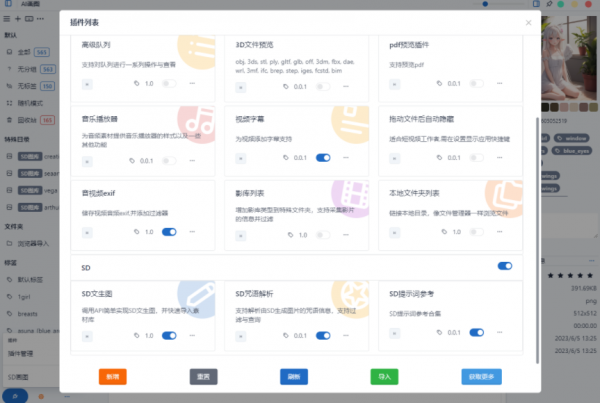Click the square icon button in SD提示词参考 card

coord(395,333)
